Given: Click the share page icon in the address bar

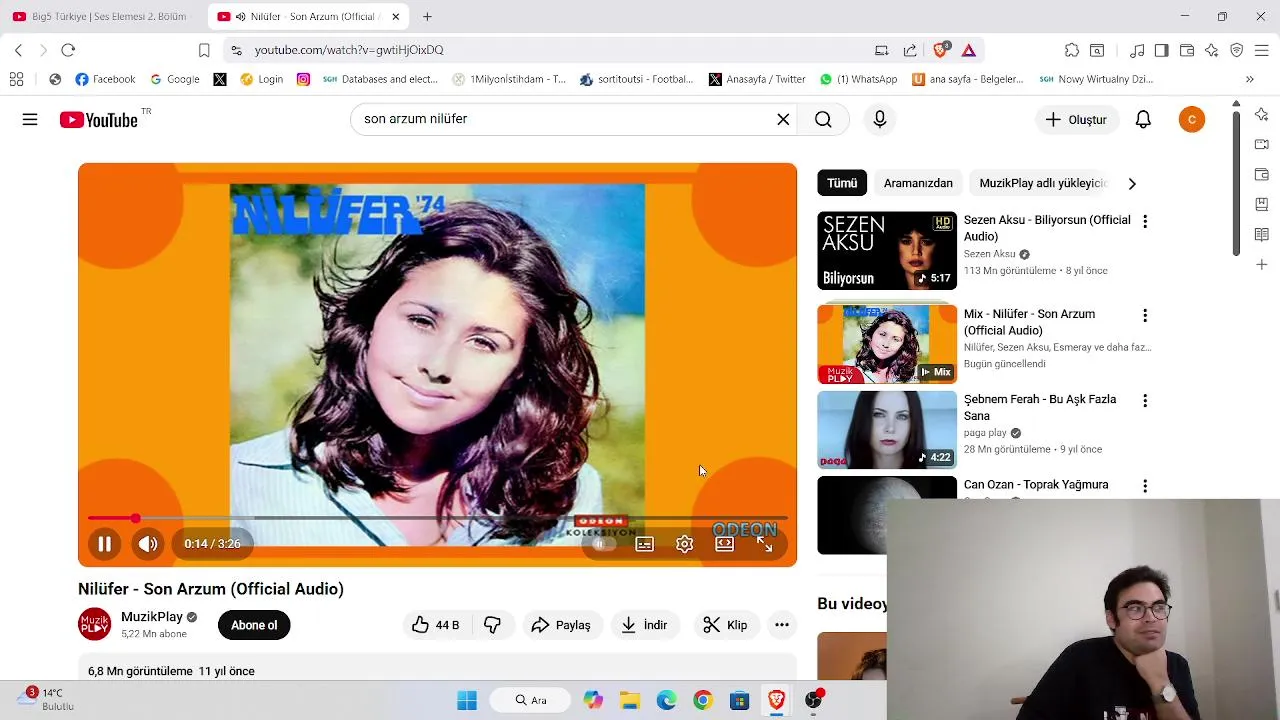Looking at the screenshot, I should pos(910,50).
